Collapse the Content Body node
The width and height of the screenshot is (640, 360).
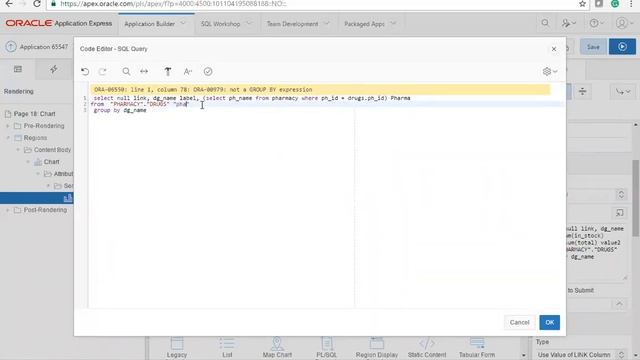(x=18, y=150)
